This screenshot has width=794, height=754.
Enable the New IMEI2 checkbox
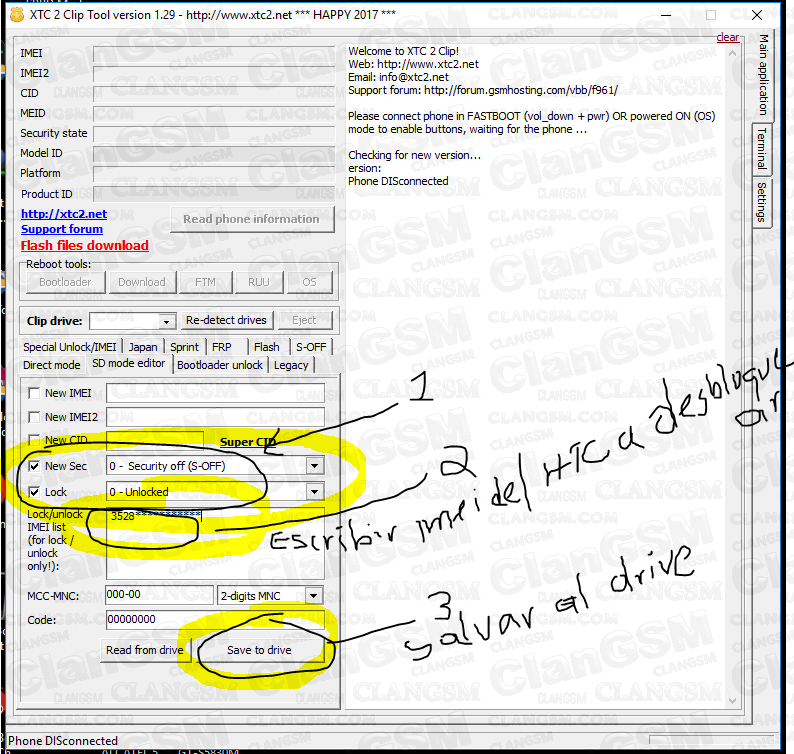(x=34, y=417)
